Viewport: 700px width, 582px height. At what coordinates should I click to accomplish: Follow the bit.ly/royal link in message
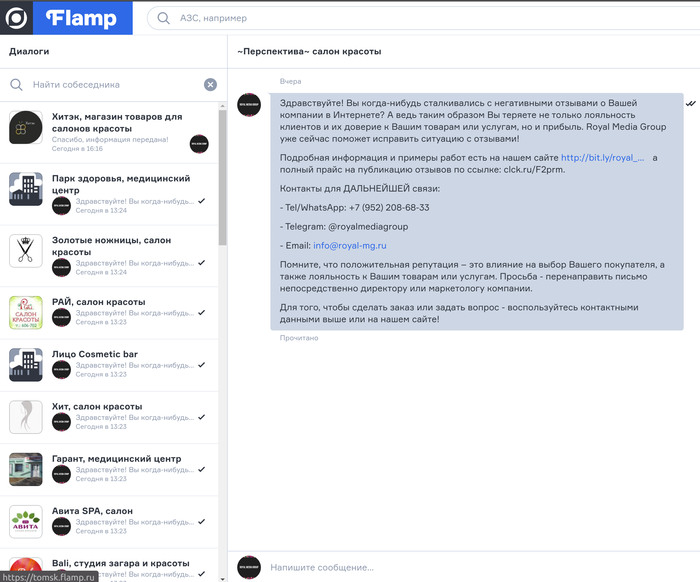coord(602,158)
